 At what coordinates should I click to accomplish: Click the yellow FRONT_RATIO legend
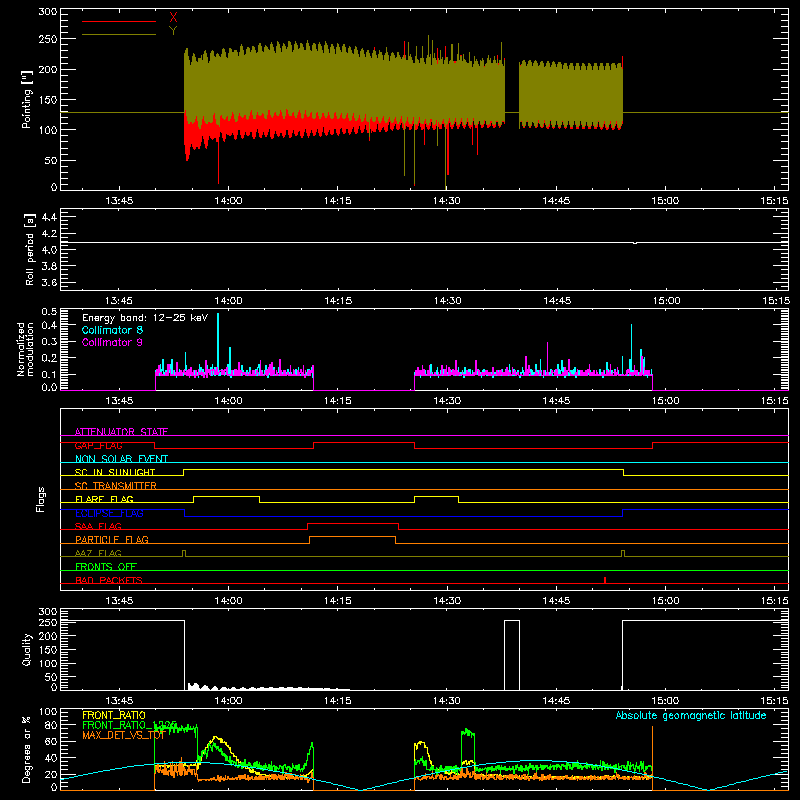pos(114,715)
